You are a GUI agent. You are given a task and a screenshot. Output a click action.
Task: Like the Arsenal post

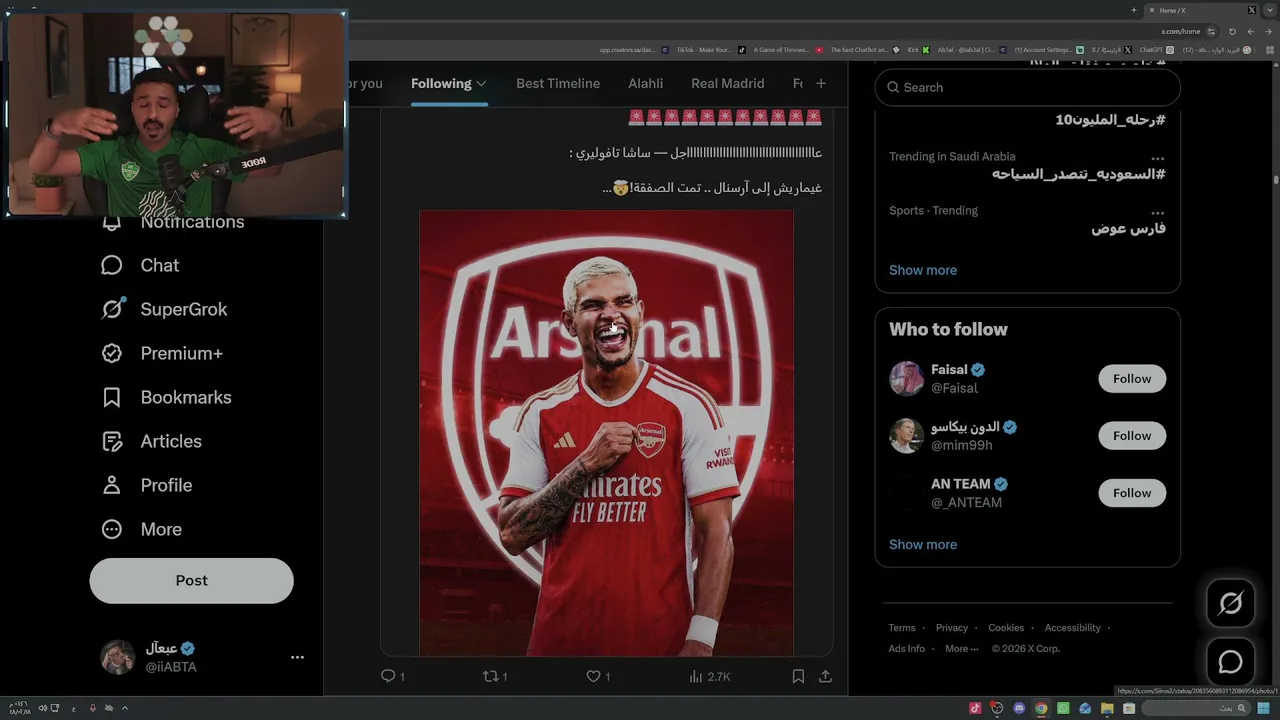(598, 676)
